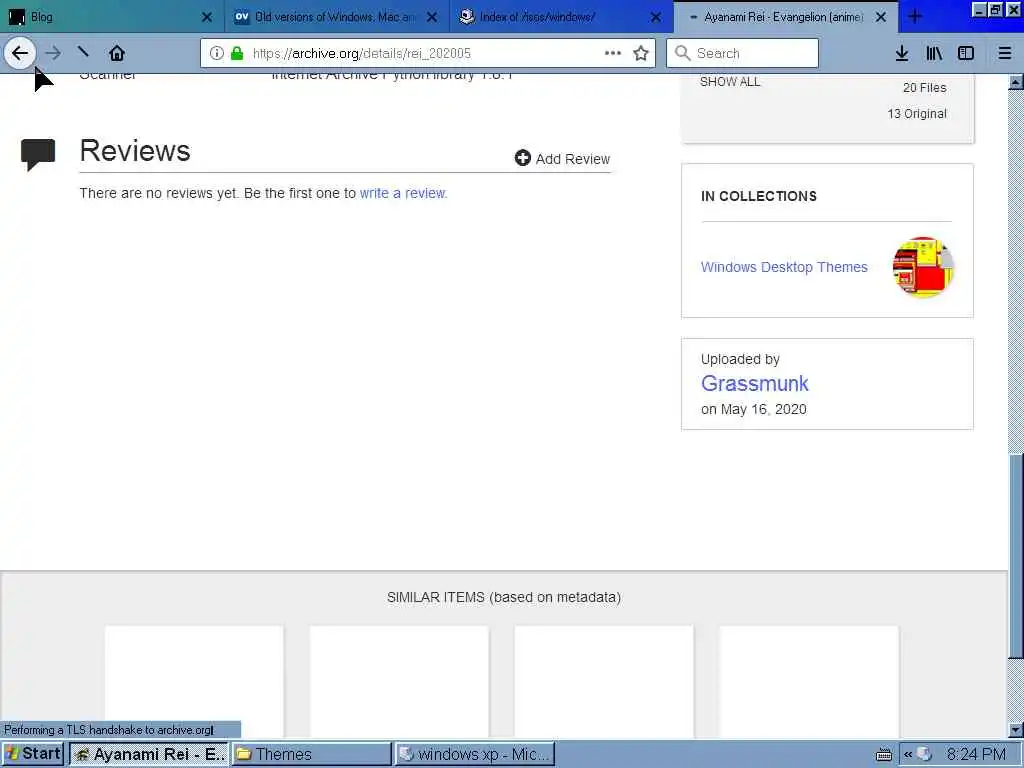Open Windows Desktop Themes collection link

(784, 267)
